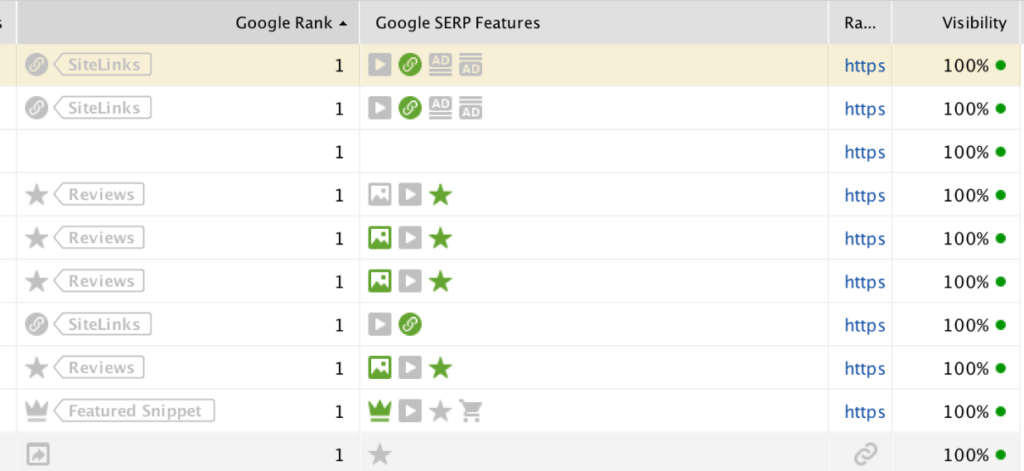The height and width of the screenshot is (471, 1024).
Task: Click the gray star icon in bottom row
Action: (379, 455)
